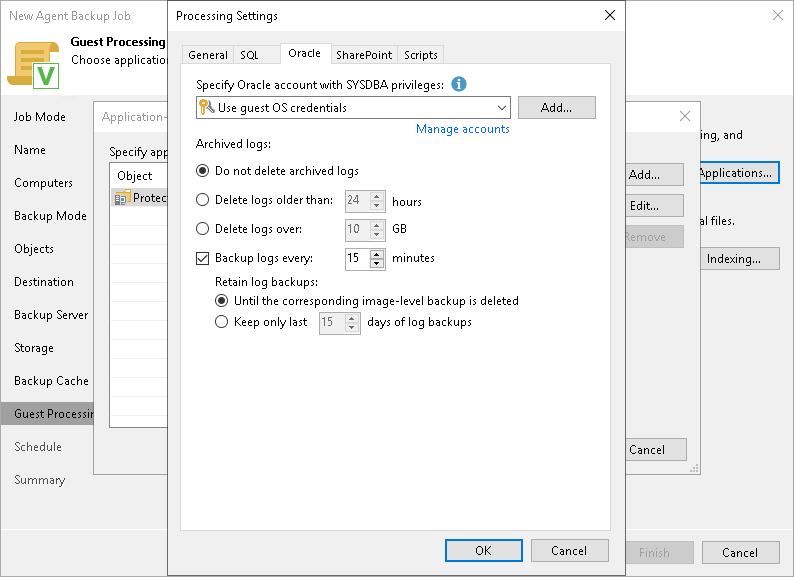Open the Scripts tab
This screenshot has width=794, height=577.
pos(421,55)
